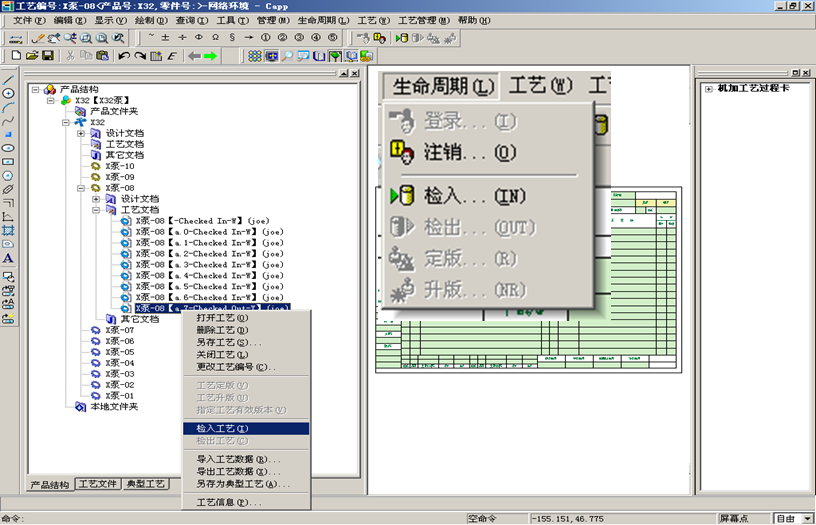Click the Open folder icon
The height and width of the screenshot is (525, 816).
32,56
